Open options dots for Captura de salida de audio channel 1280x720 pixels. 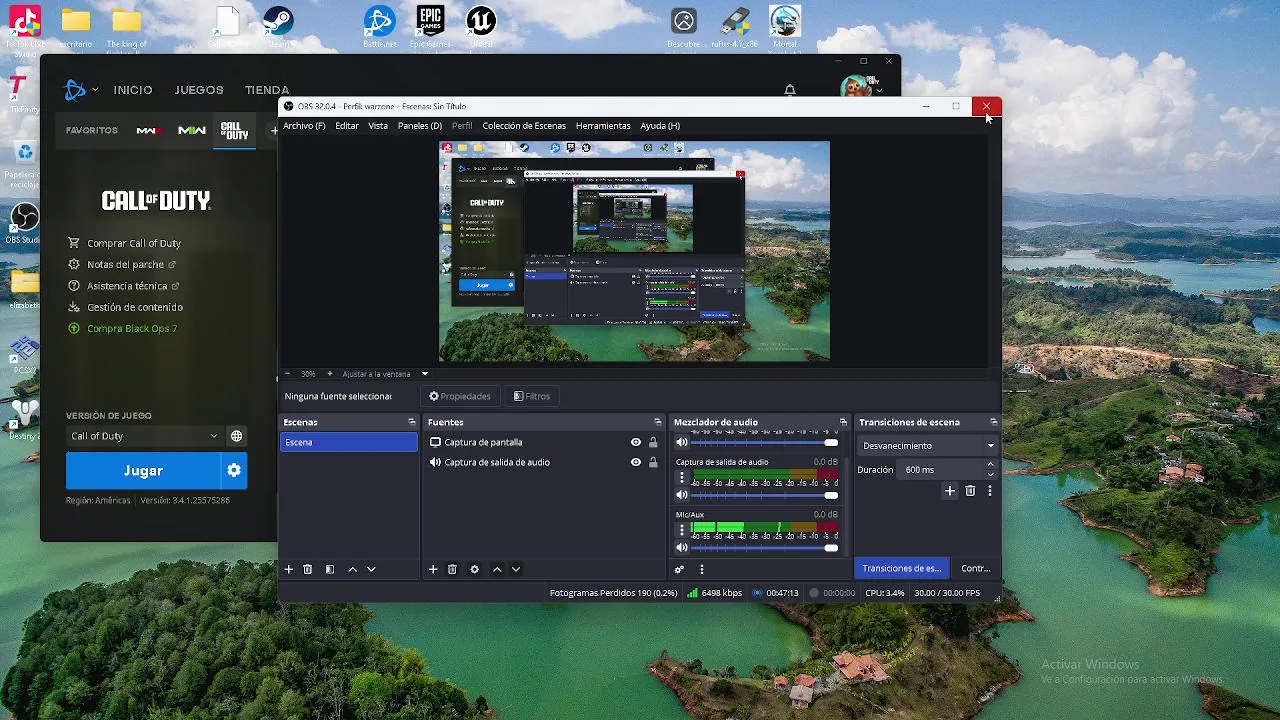coord(682,477)
